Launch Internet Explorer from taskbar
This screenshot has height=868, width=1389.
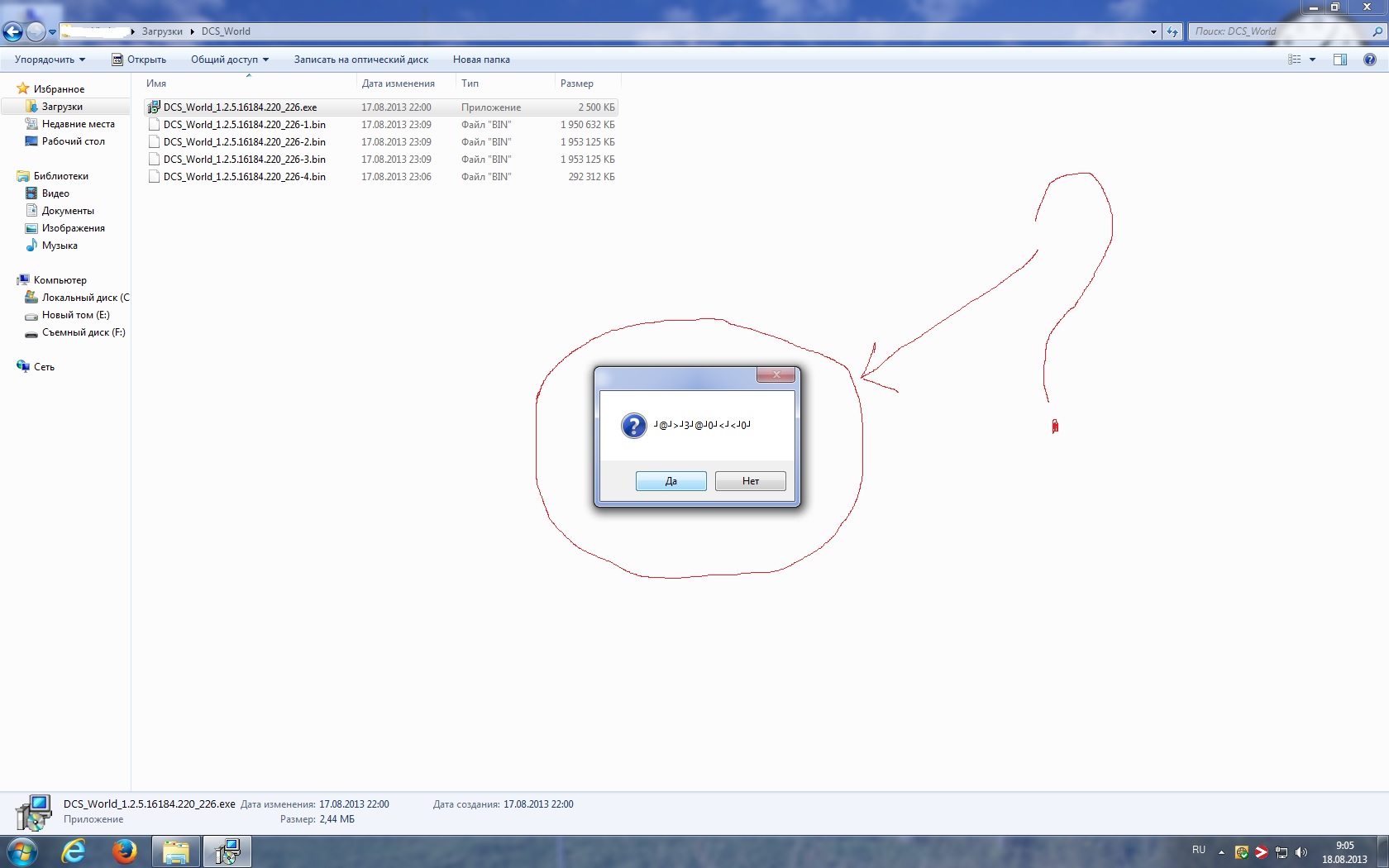74,851
